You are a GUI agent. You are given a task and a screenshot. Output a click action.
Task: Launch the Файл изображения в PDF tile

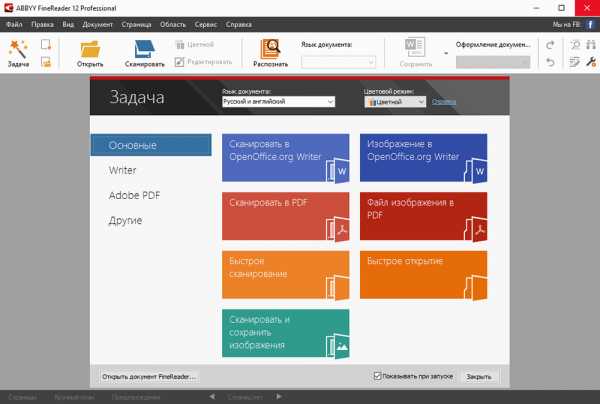point(423,216)
